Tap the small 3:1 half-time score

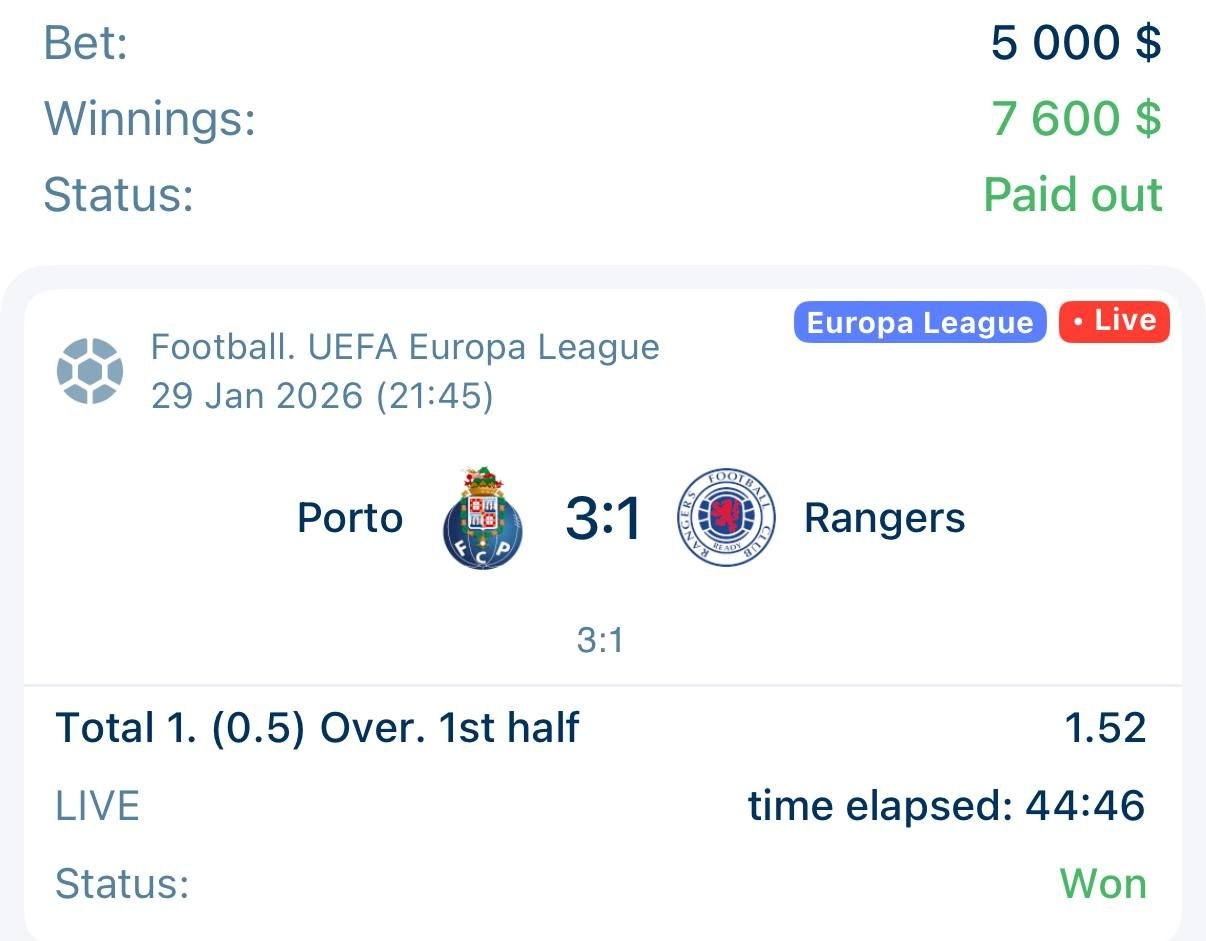(600, 640)
